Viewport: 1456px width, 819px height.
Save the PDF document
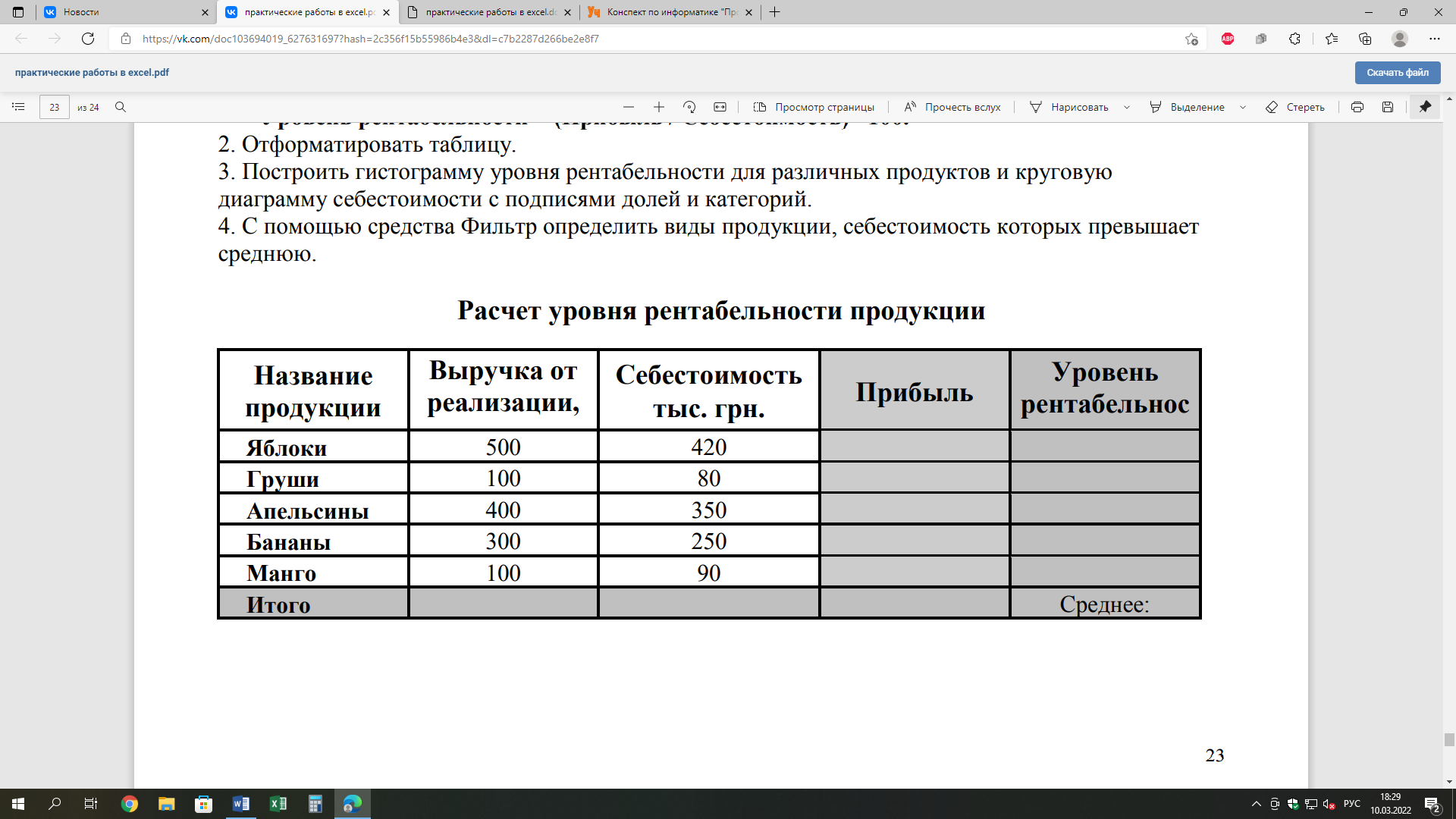tap(1388, 107)
